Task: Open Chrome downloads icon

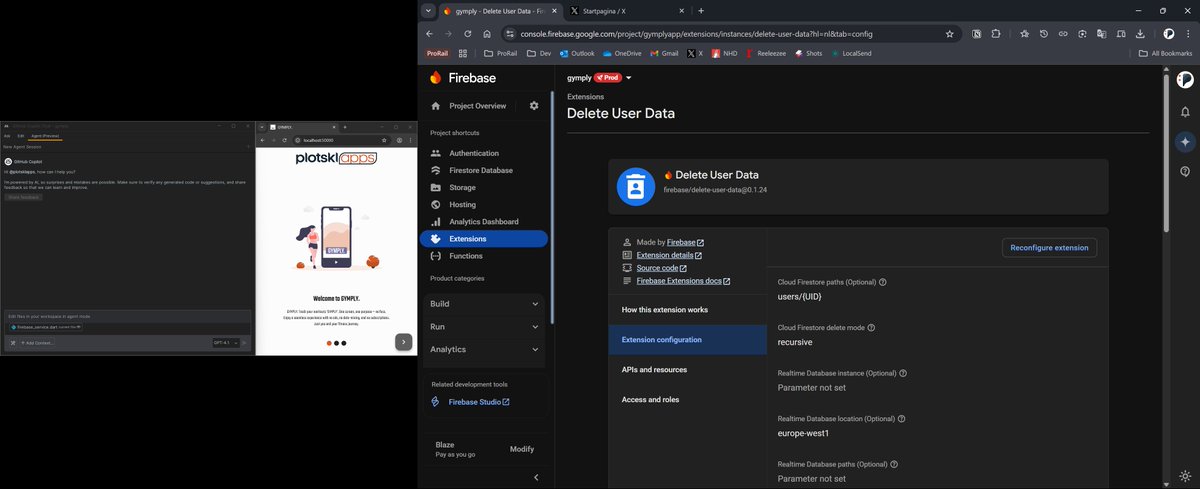Action: click(x=1140, y=33)
